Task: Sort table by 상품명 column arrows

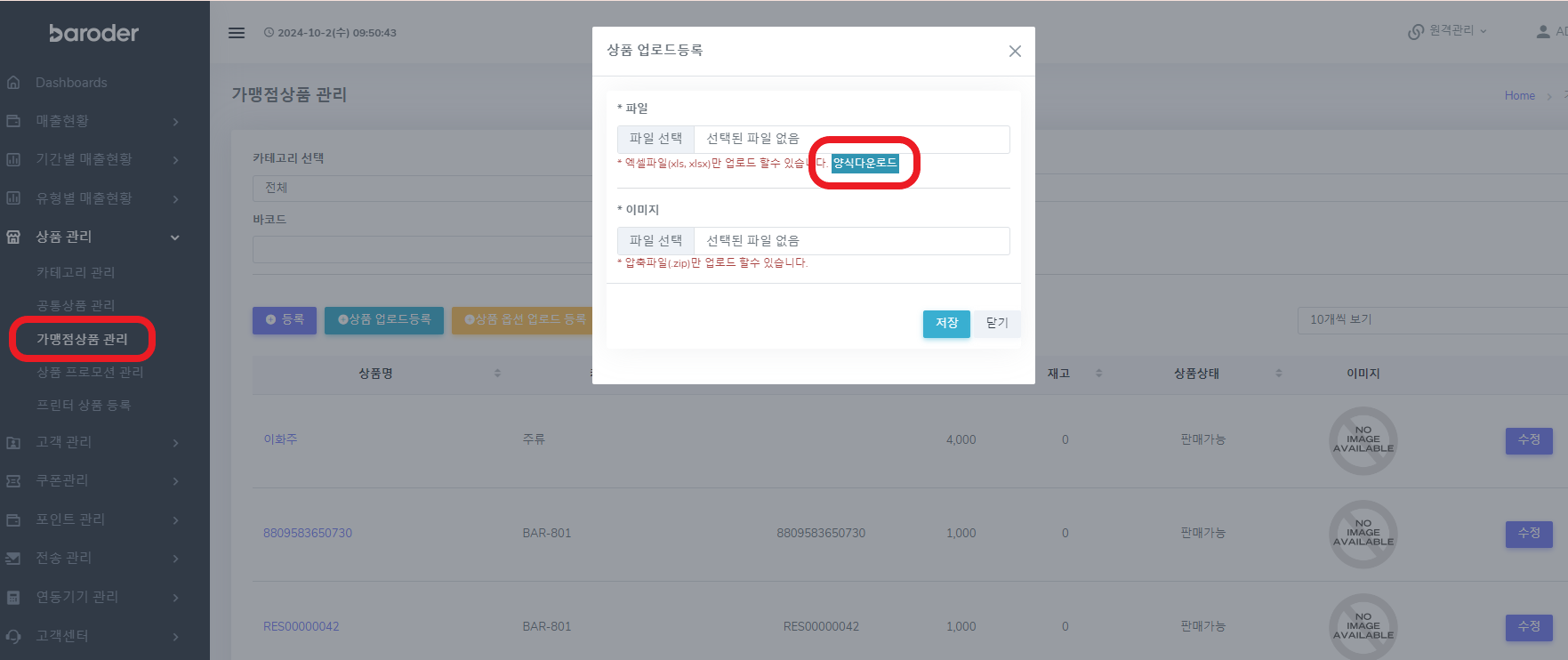Action: (497, 374)
